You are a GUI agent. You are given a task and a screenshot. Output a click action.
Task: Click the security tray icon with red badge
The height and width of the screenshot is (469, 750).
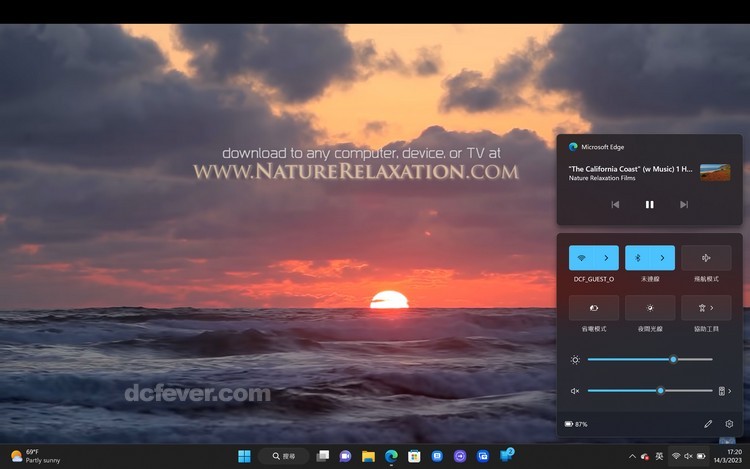645,457
